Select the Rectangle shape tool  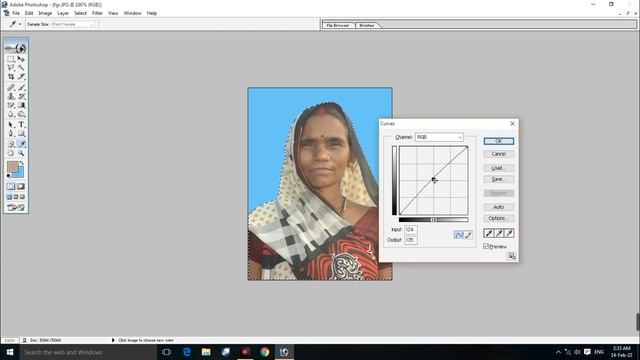(21, 133)
